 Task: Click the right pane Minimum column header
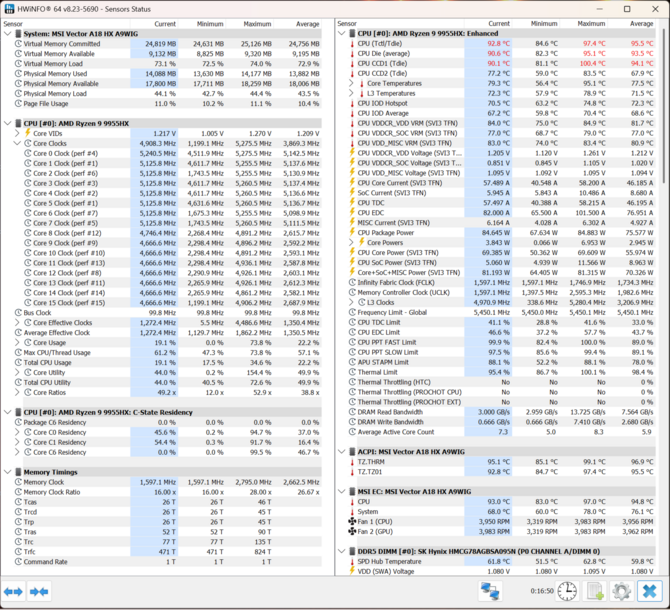pos(536,23)
